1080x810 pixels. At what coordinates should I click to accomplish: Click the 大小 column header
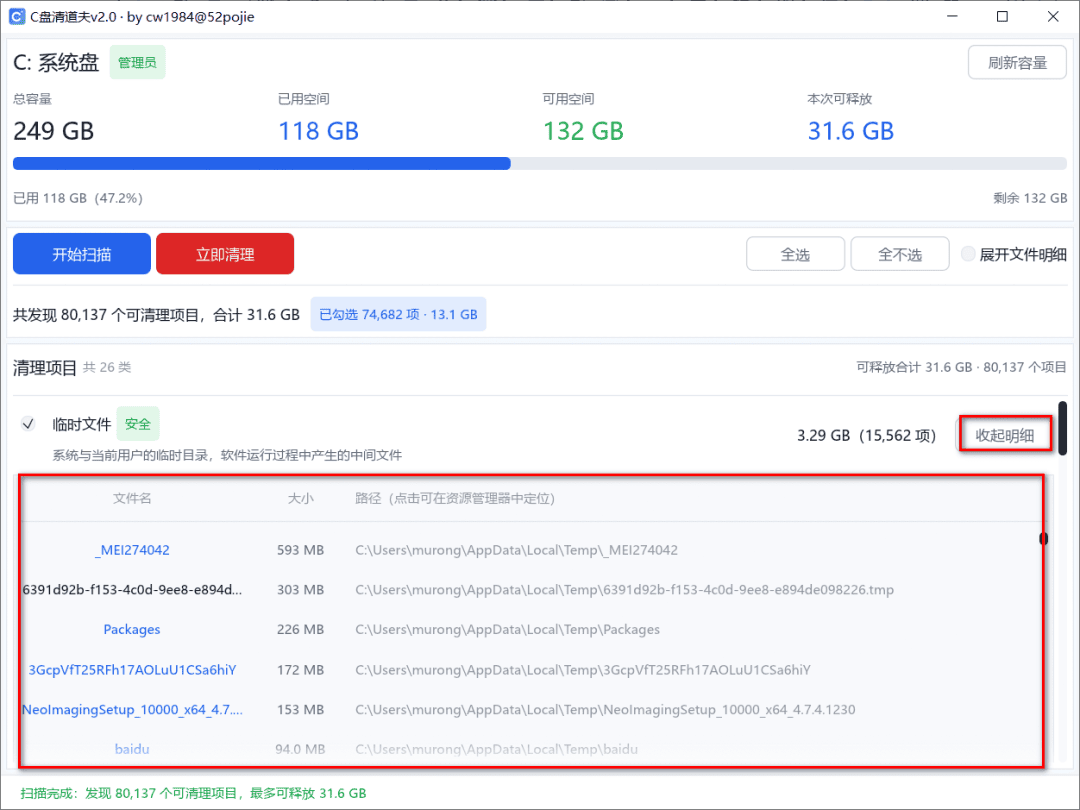(300, 498)
